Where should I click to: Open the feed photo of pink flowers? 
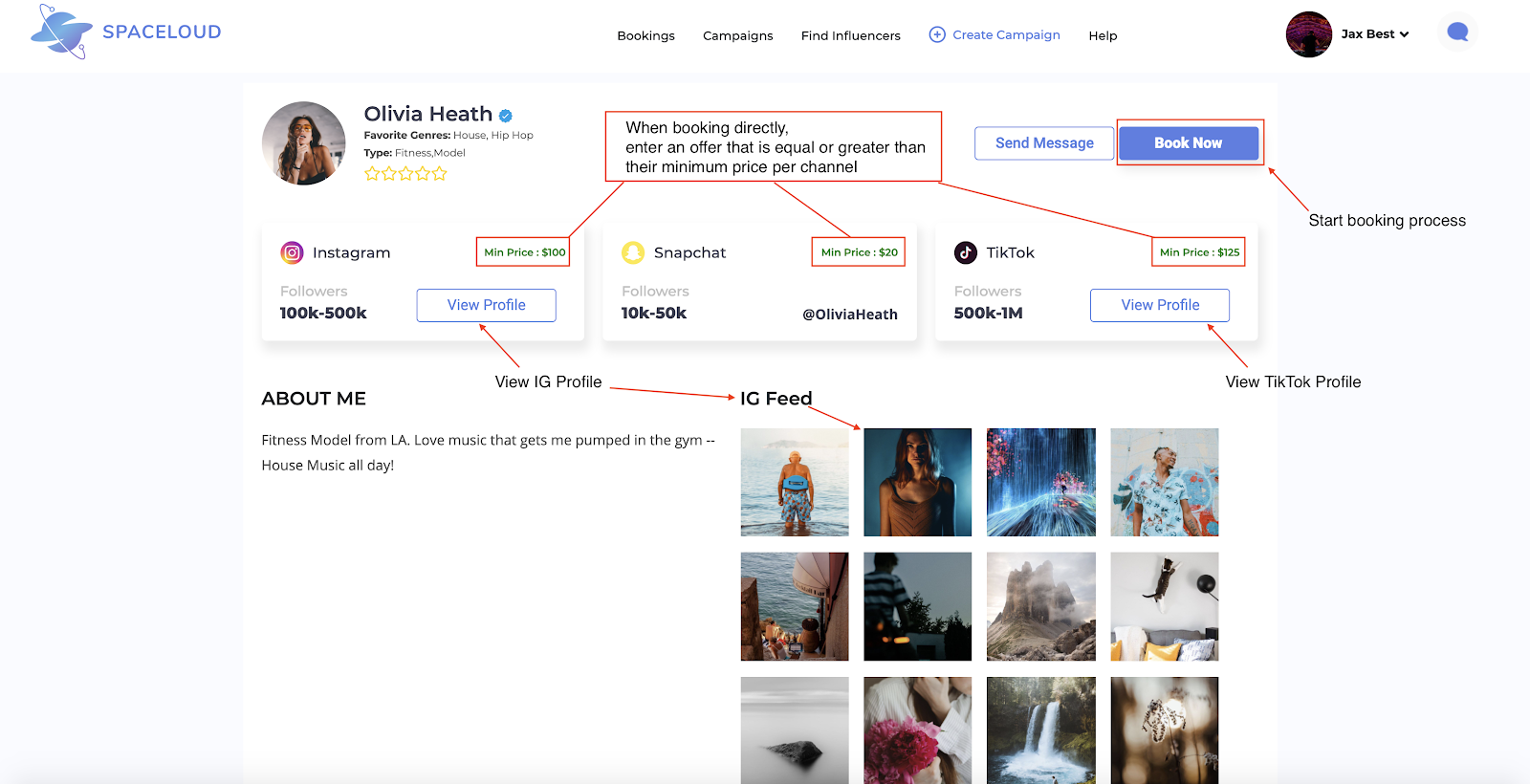click(918, 730)
